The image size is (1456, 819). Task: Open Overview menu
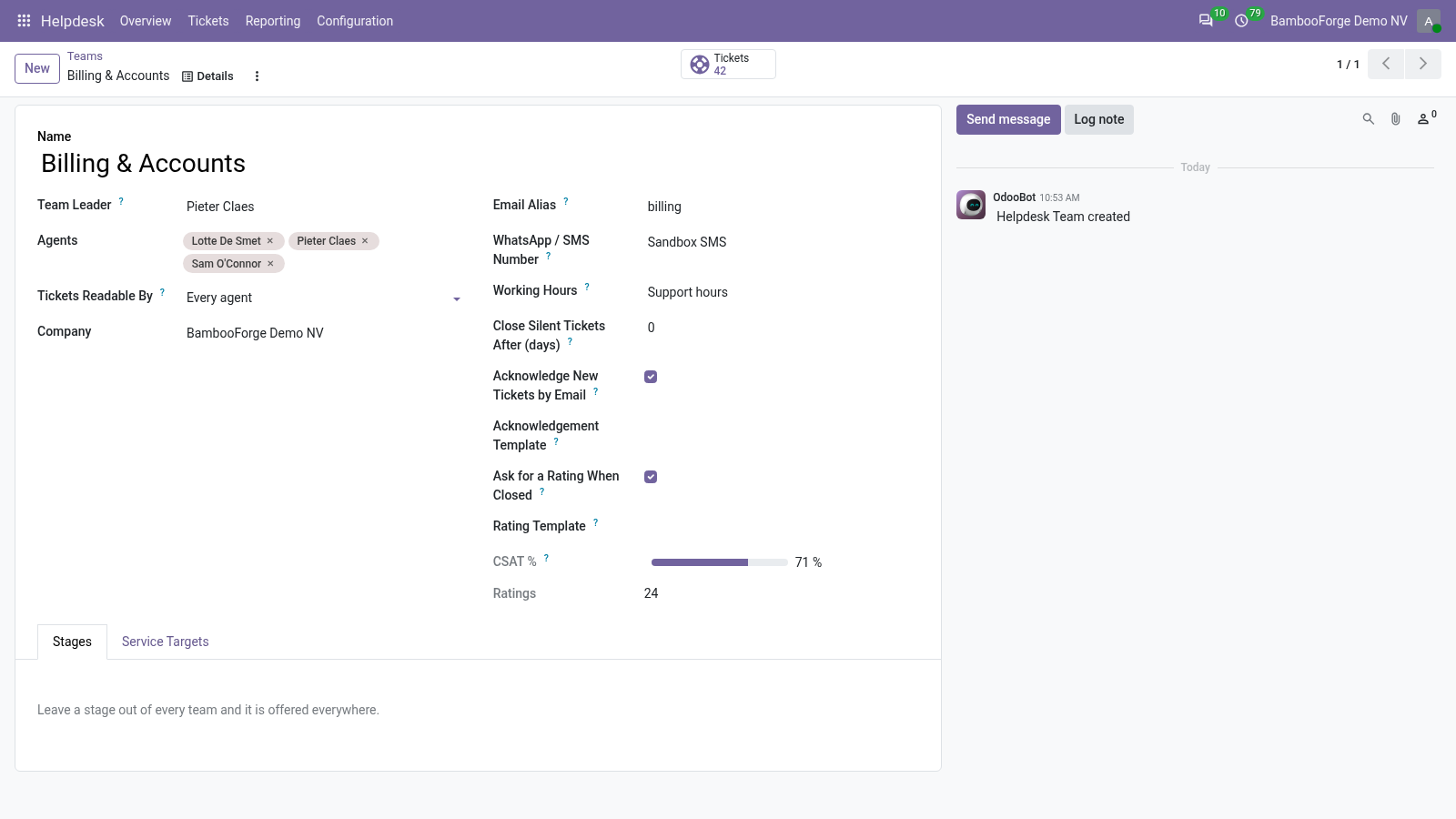coord(146,21)
